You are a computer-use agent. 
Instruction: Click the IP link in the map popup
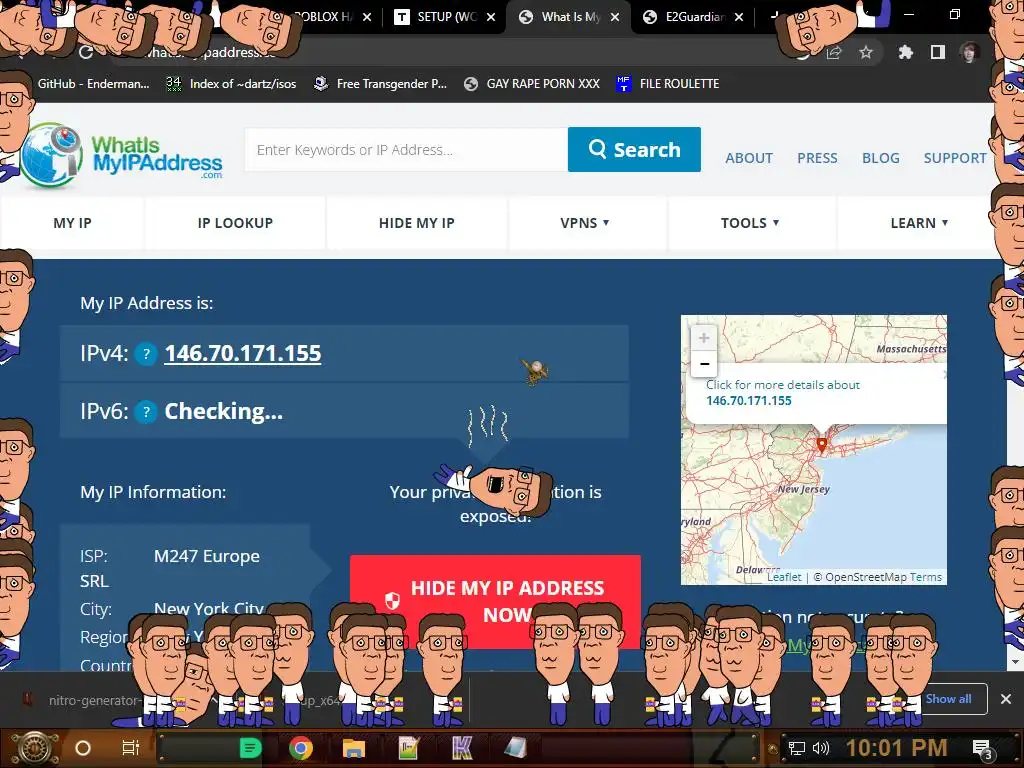pos(748,400)
